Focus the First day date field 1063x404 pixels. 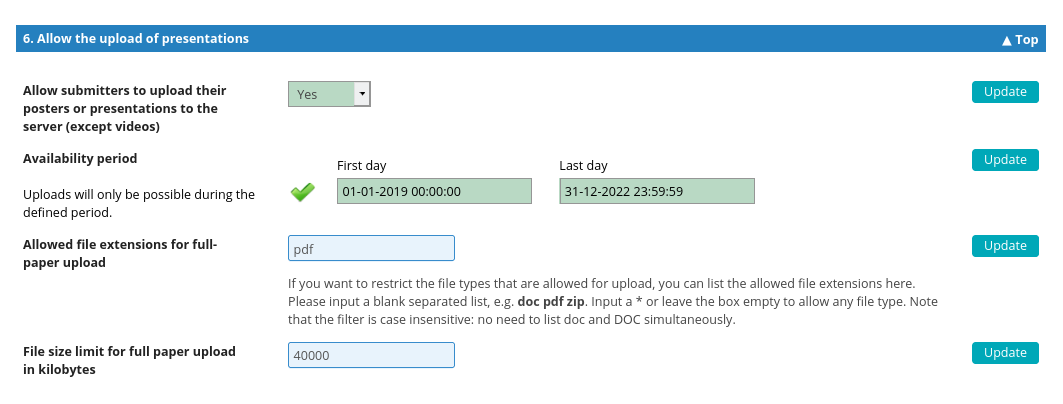(434, 191)
